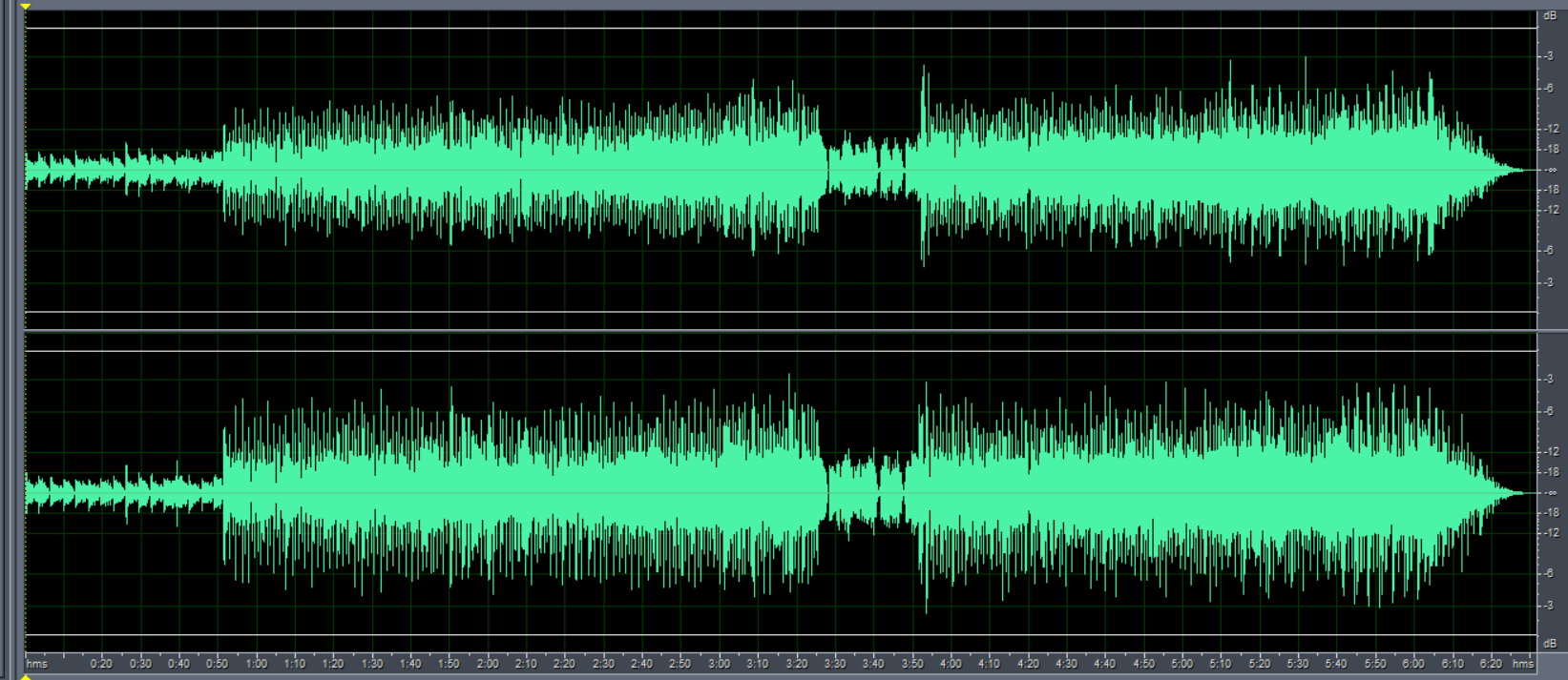
Task: Select the 1:30 mark on the time ruler
Action: click(372, 664)
